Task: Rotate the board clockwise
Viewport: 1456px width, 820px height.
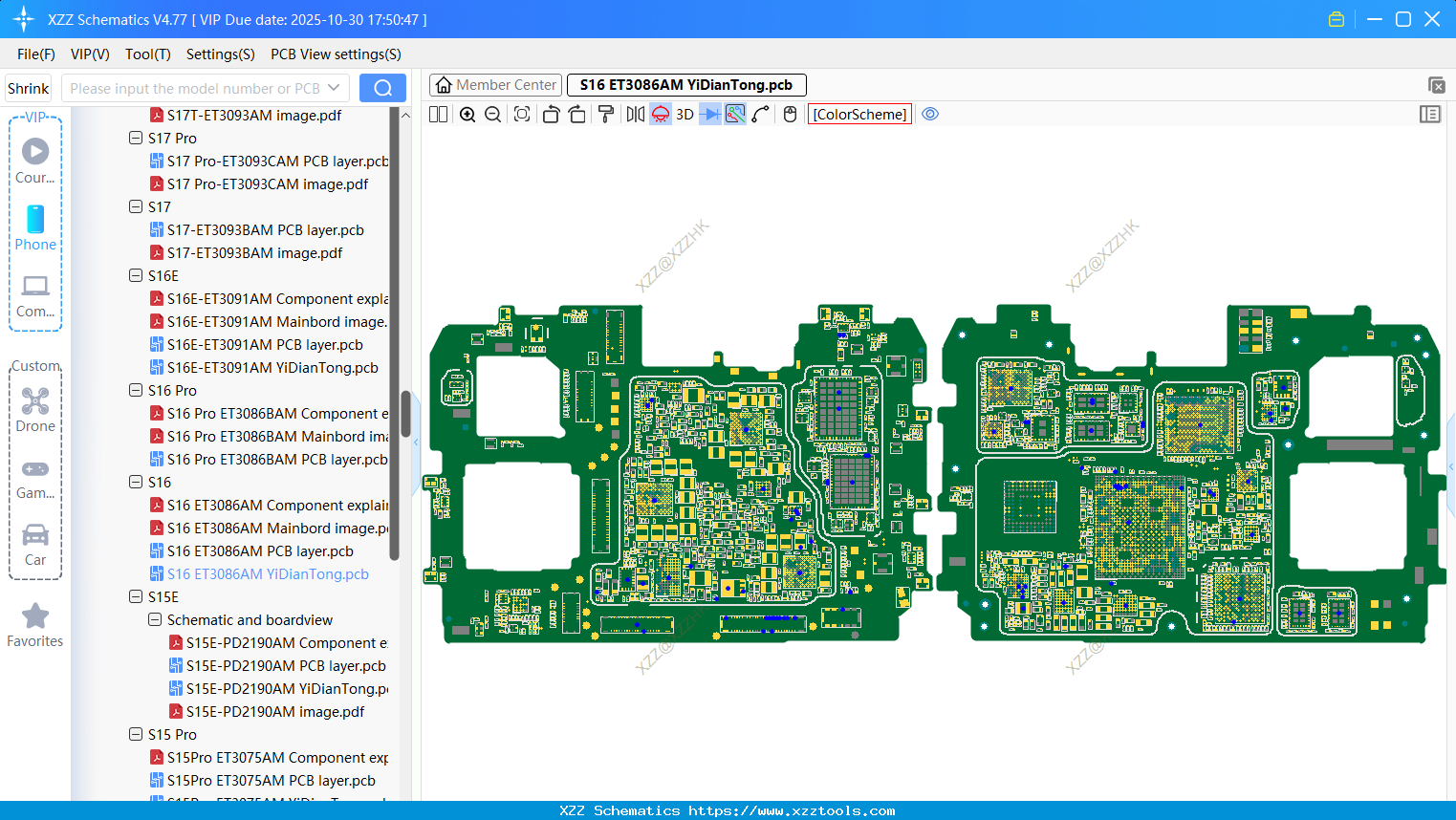Action: coord(577,115)
